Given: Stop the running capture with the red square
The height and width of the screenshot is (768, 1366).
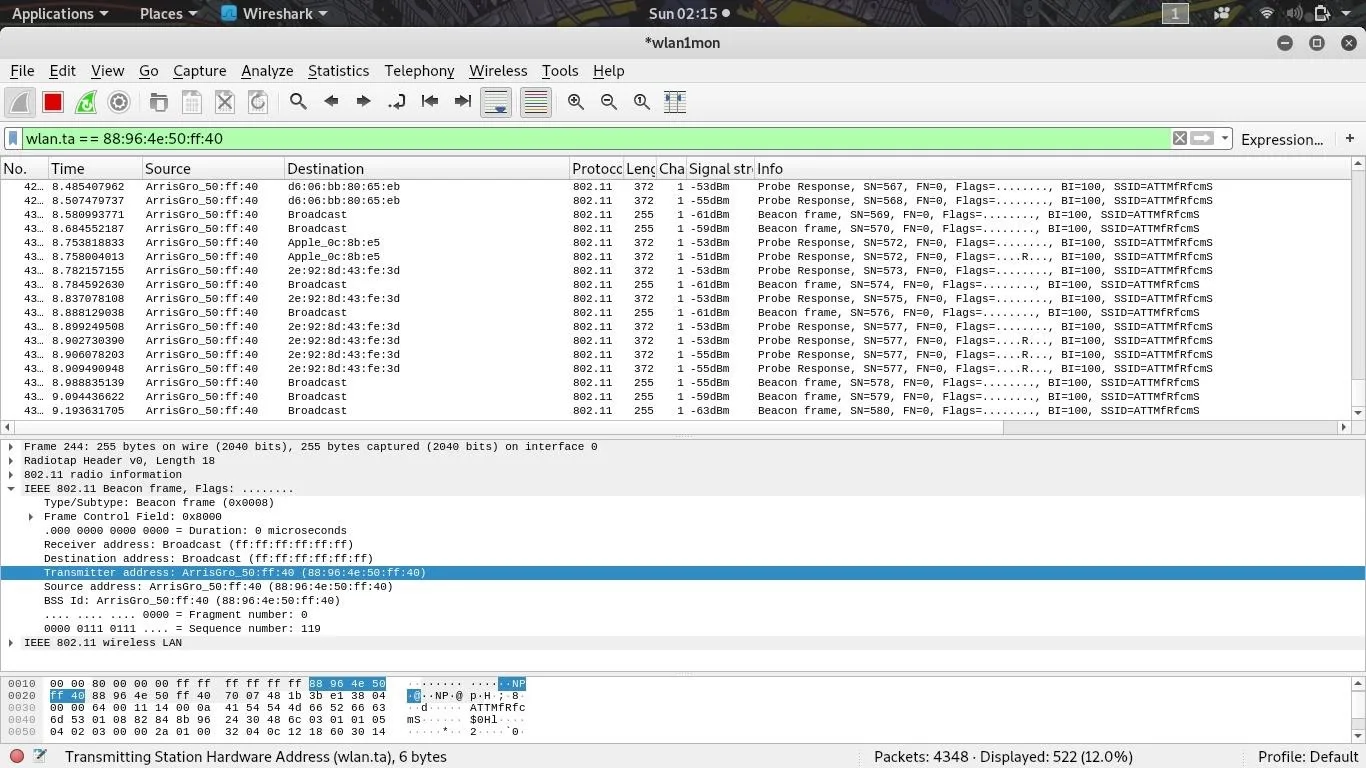Looking at the screenshot, I should click(x=53, y=102).
